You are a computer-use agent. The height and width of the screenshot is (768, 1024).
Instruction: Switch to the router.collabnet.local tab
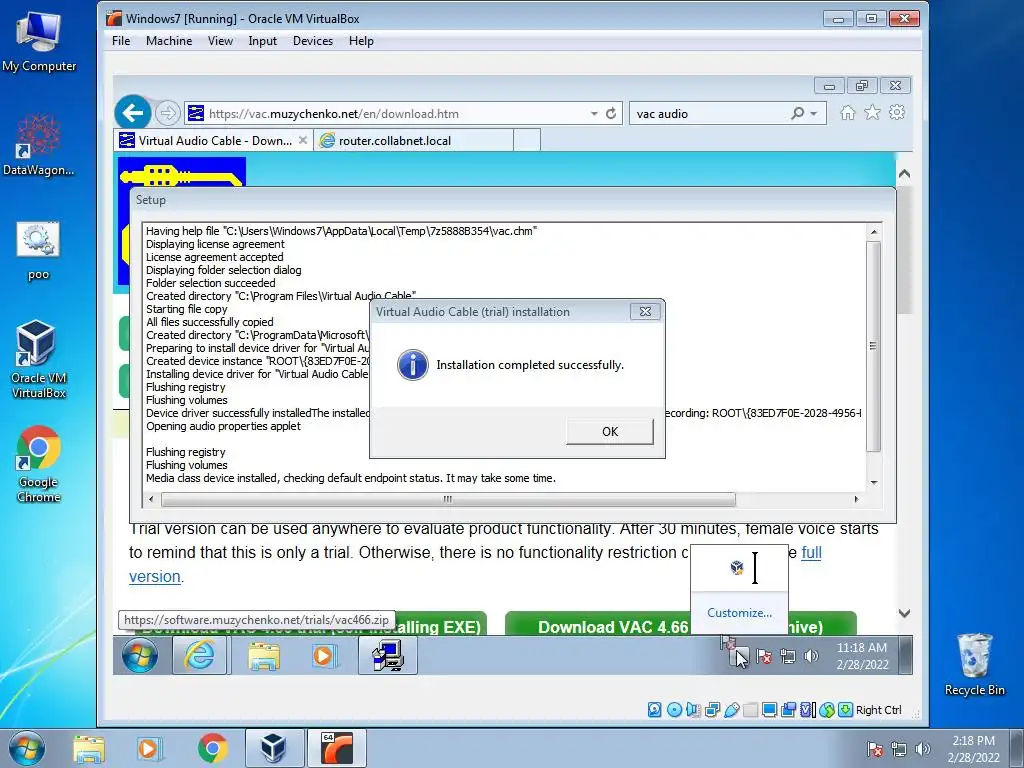coord(413,140)
